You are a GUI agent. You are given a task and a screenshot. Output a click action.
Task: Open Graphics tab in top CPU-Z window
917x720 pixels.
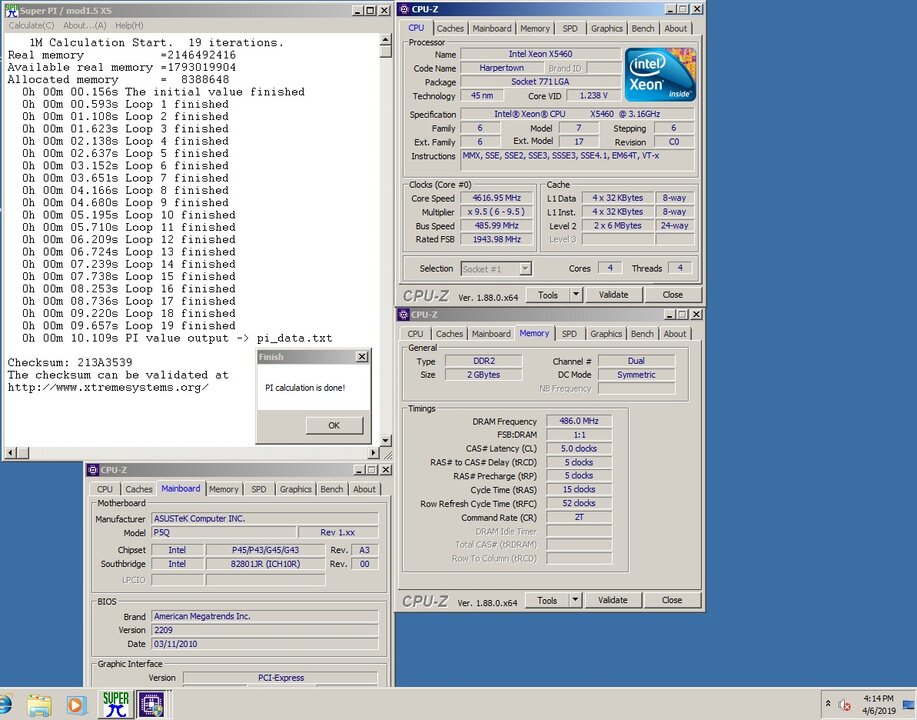click(x=606, y=28)
